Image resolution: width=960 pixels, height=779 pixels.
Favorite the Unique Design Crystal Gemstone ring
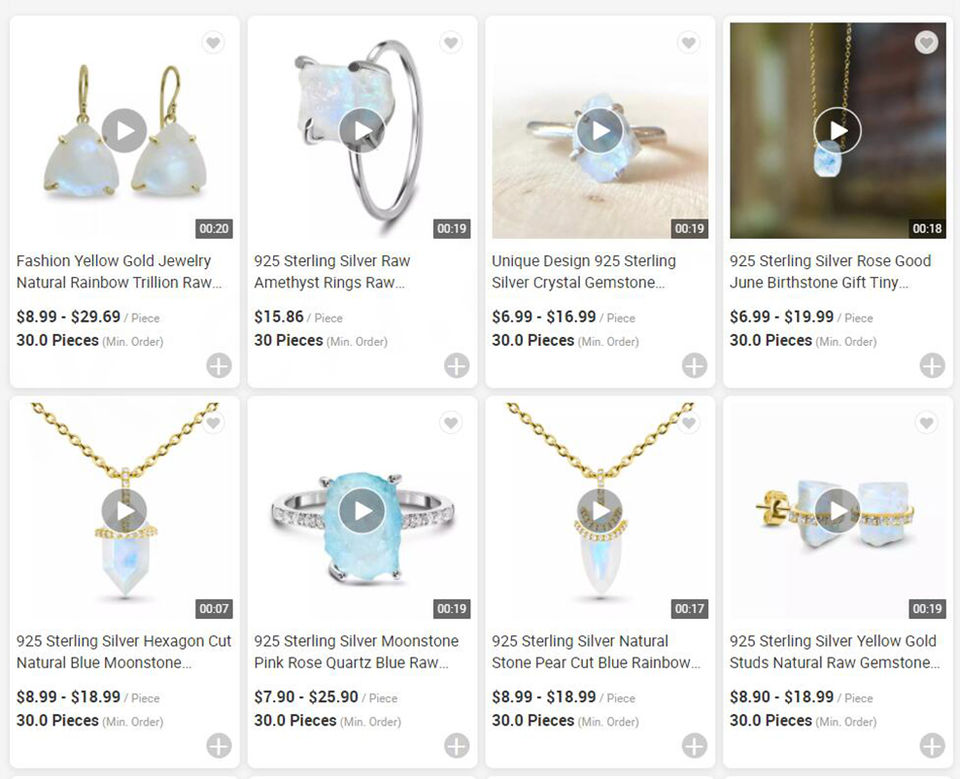tap(689, 43)
